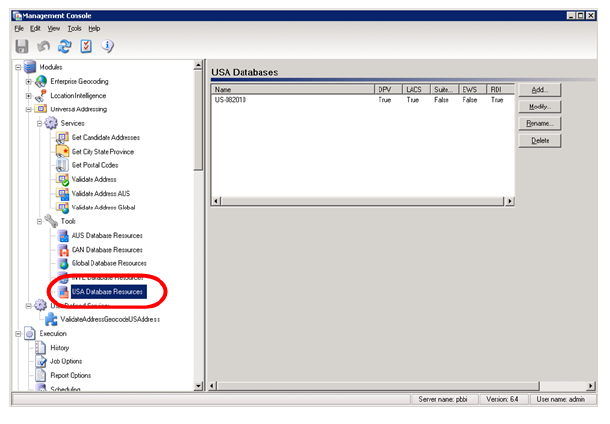
Task: Sort by the Name column header
Action: coord(293,89)
